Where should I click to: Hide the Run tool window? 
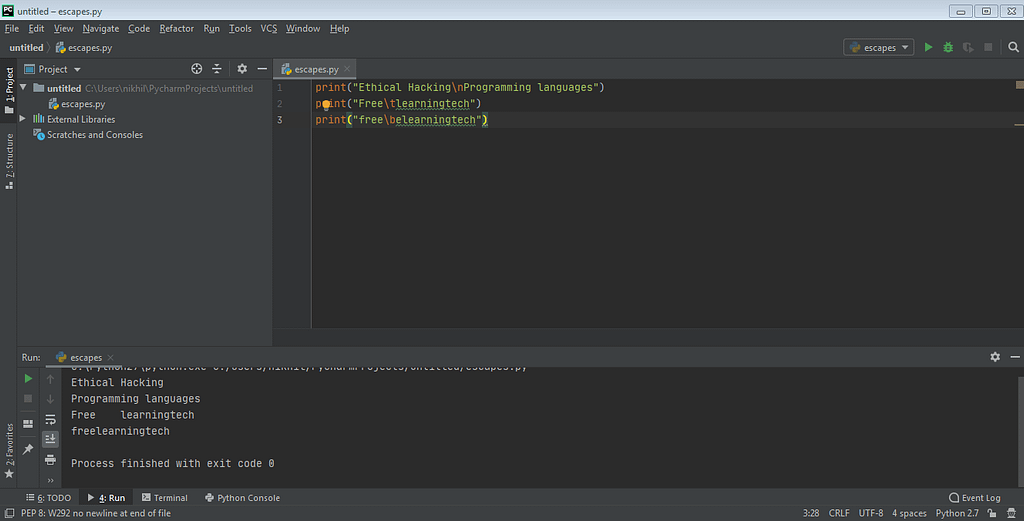click(1015, 356)
